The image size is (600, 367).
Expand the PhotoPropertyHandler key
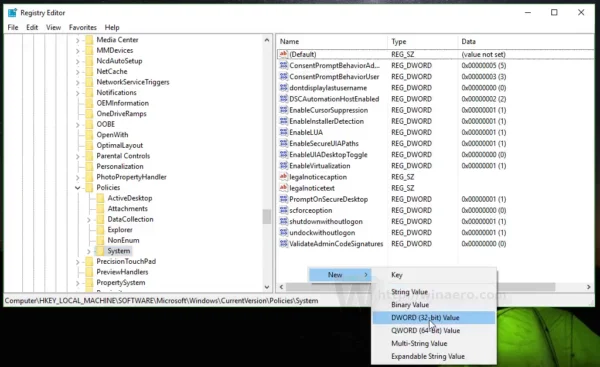pyautogui.click(x=78, y=177)
